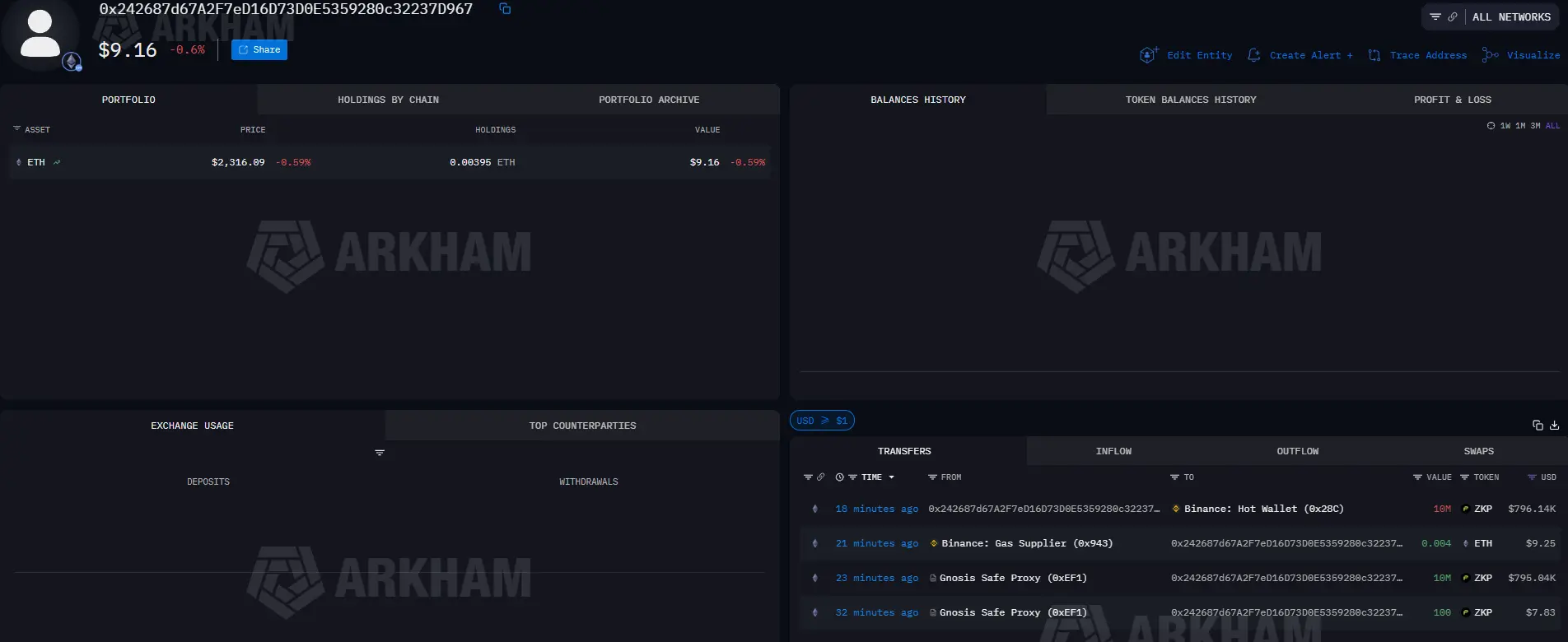The image size is (1568, 642).
Task: Click the ETH token icon in the portfolio row
Action: click(x=19, y=163)
